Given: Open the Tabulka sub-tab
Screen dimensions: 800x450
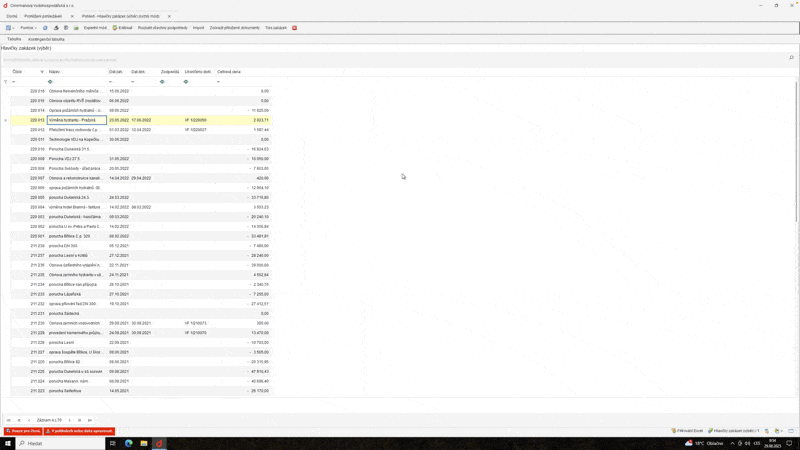Looking at the screenshot, I should pyautogui.click(x=14, y=39).
